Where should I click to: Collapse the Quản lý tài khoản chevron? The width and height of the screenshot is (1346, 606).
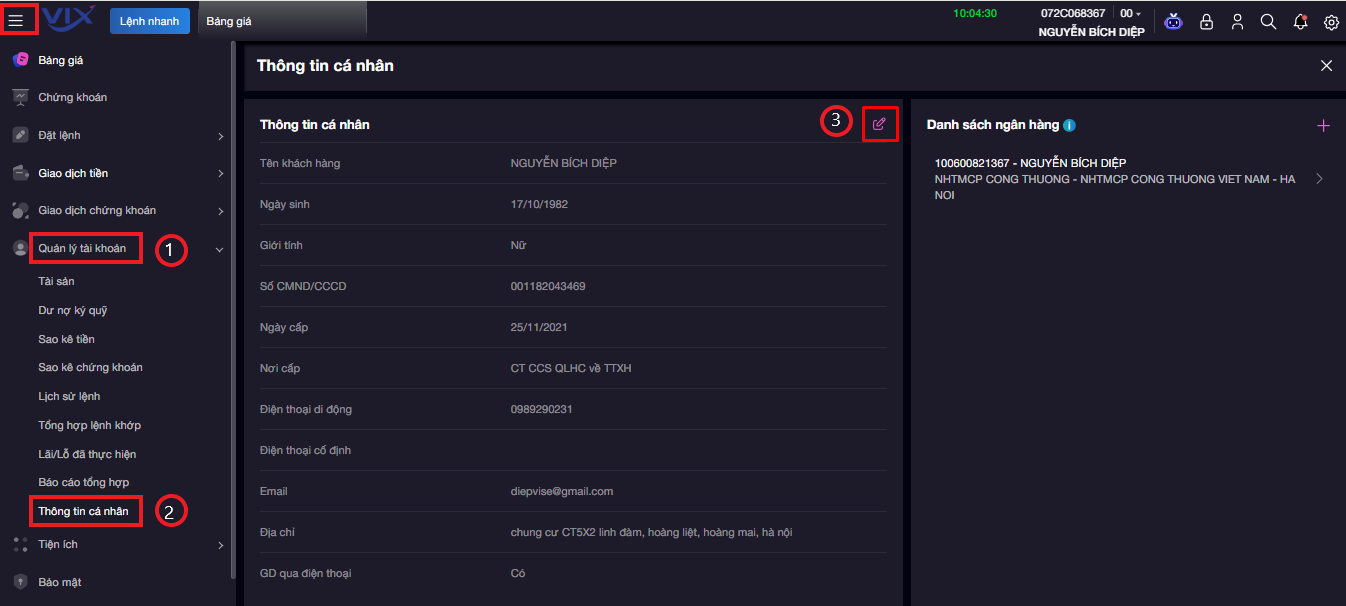click(x=220, y=249)
